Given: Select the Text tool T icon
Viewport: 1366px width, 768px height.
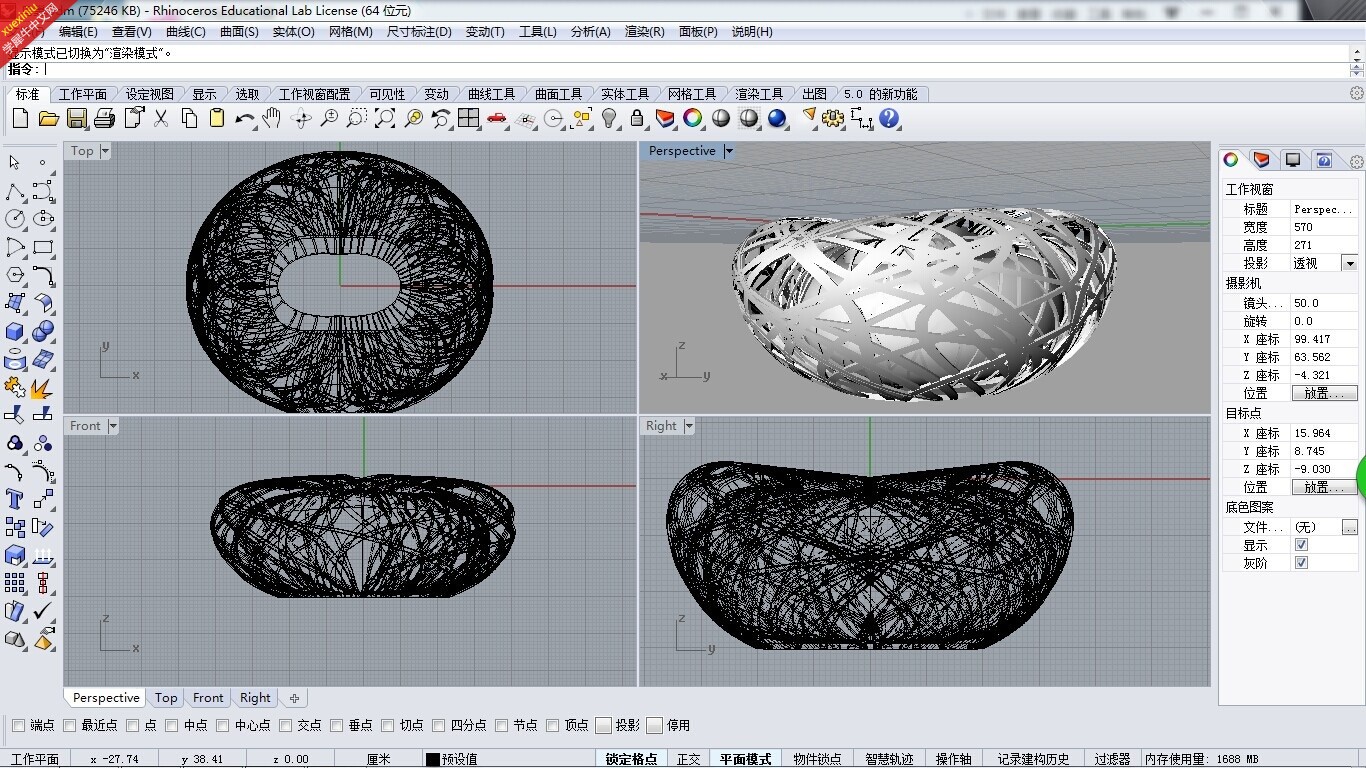Looking at the screenshot, I should 15,498.
